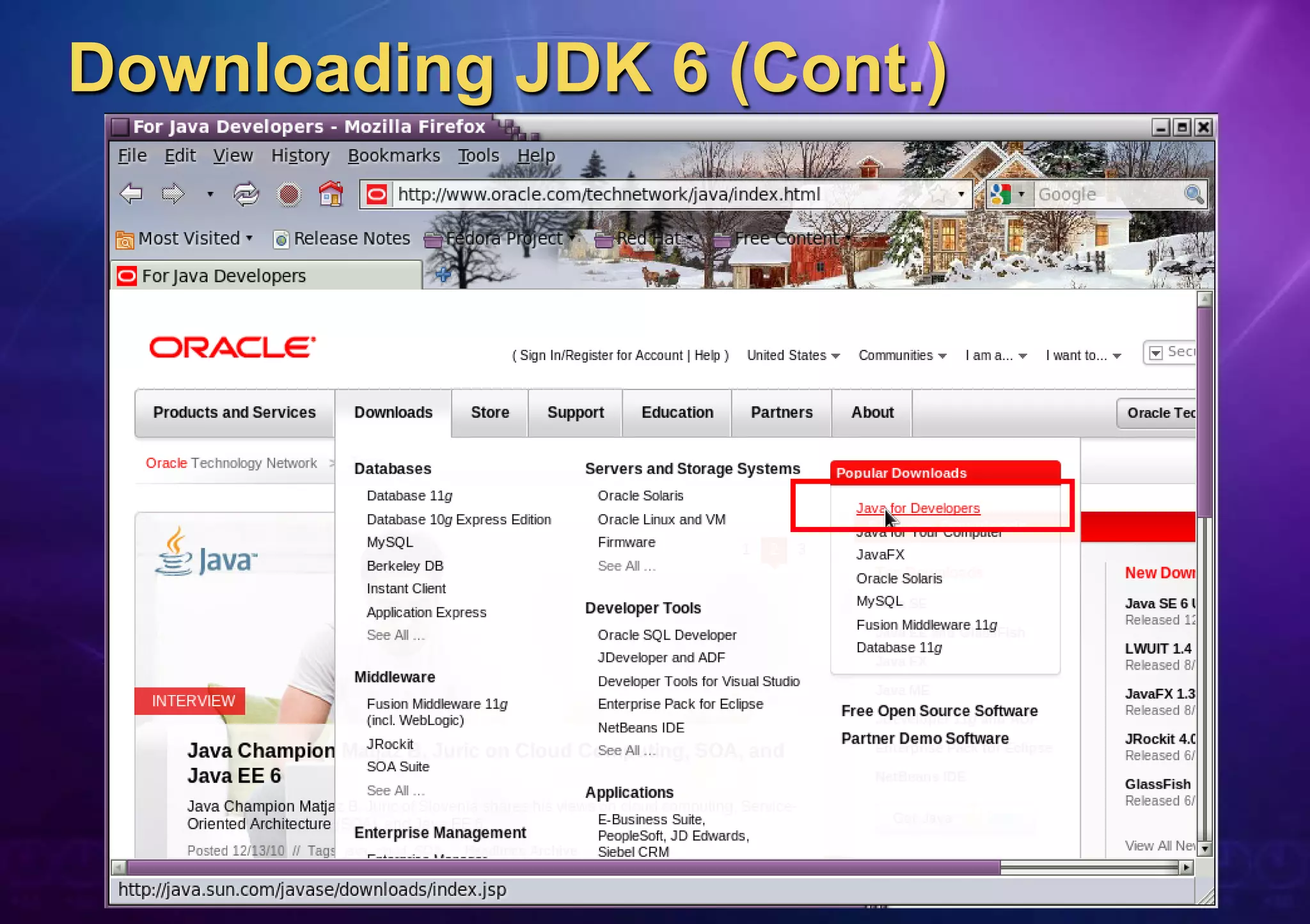Expand the 'I am a...' dropdown
Viewport: 1310px width, 924px height.
click(996, 356)
